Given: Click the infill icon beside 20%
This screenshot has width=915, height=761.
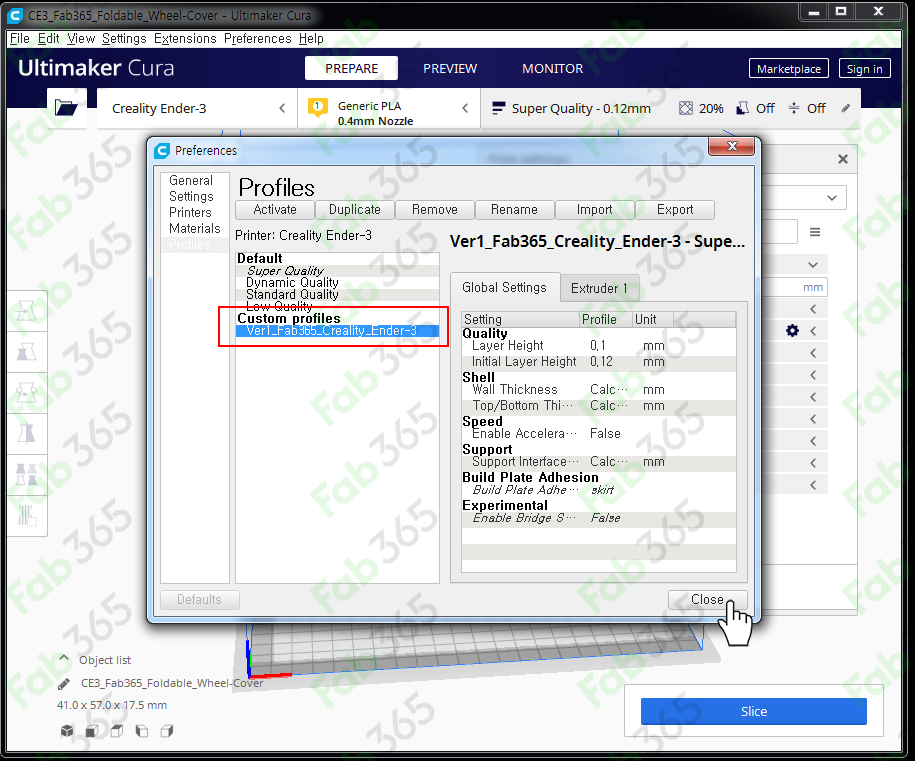Looking at the screenshot, I should (686, 108).
